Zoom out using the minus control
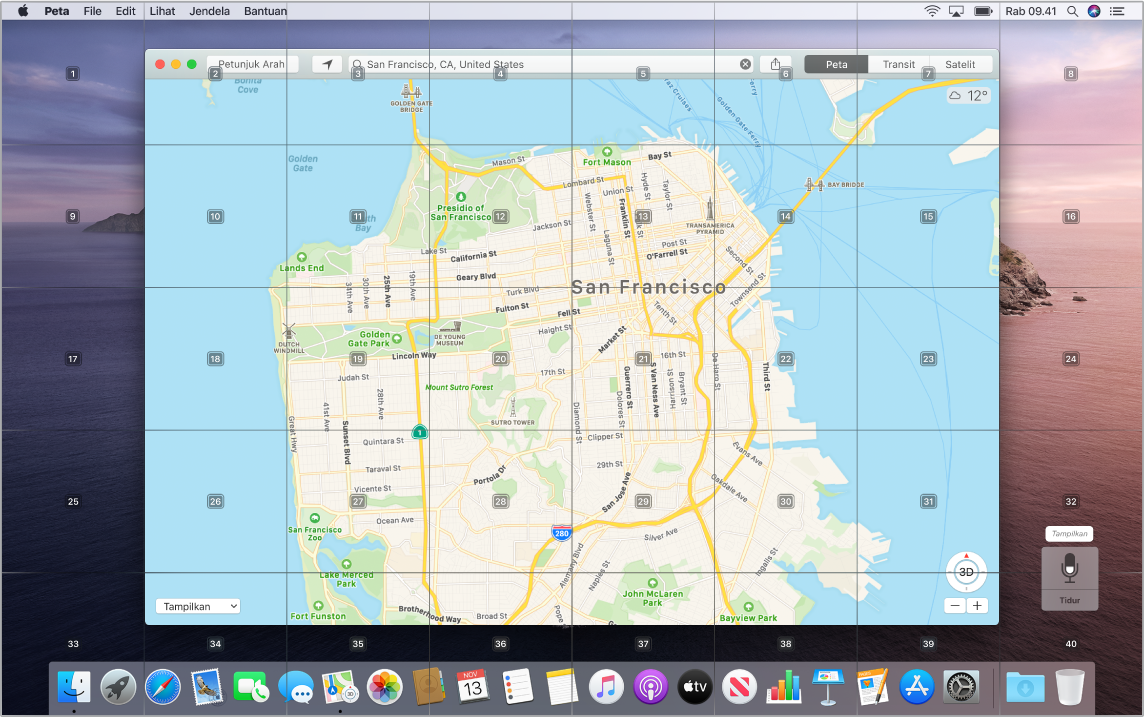This screenshot has height=718, width=1144. [954, 604]
